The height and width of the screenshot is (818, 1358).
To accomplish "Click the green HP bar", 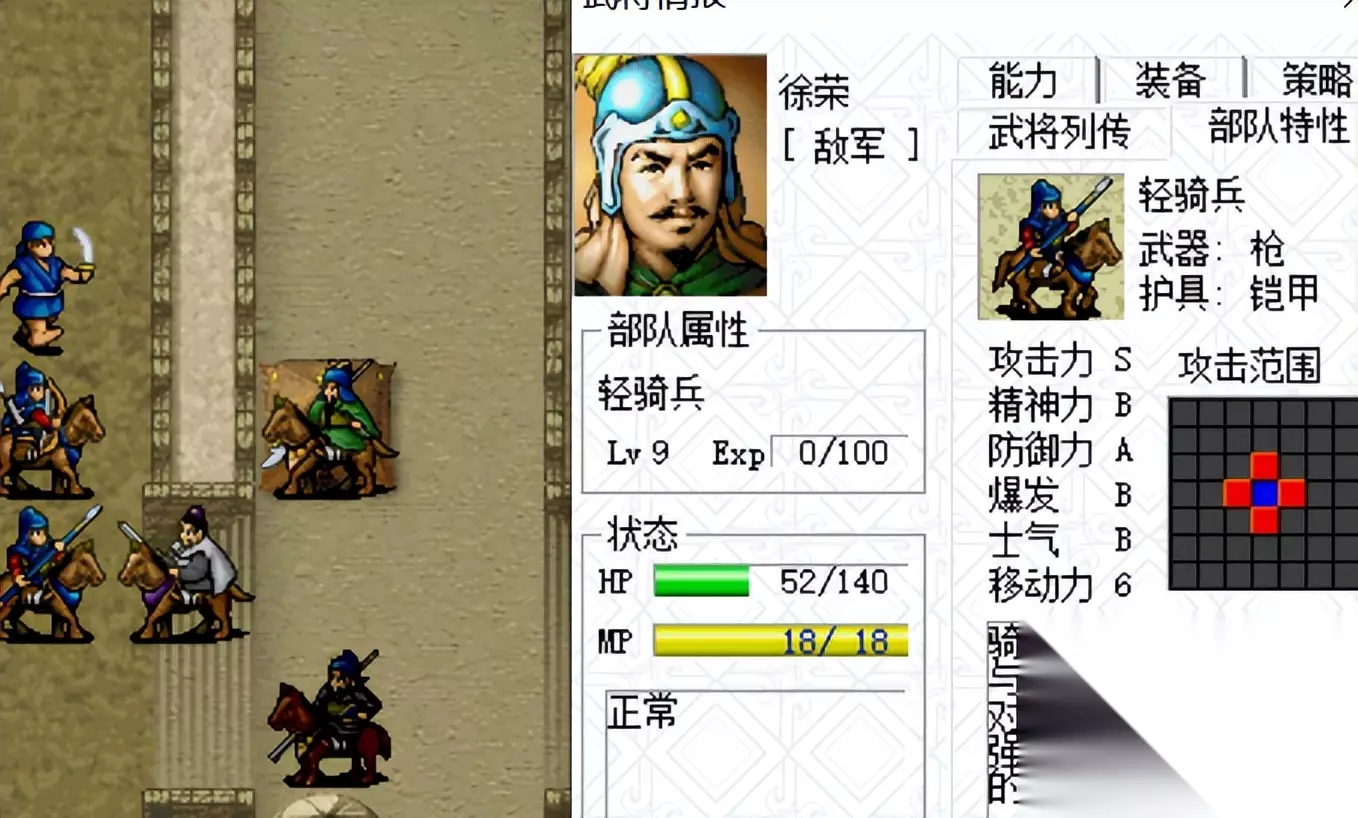I will 701,581.
